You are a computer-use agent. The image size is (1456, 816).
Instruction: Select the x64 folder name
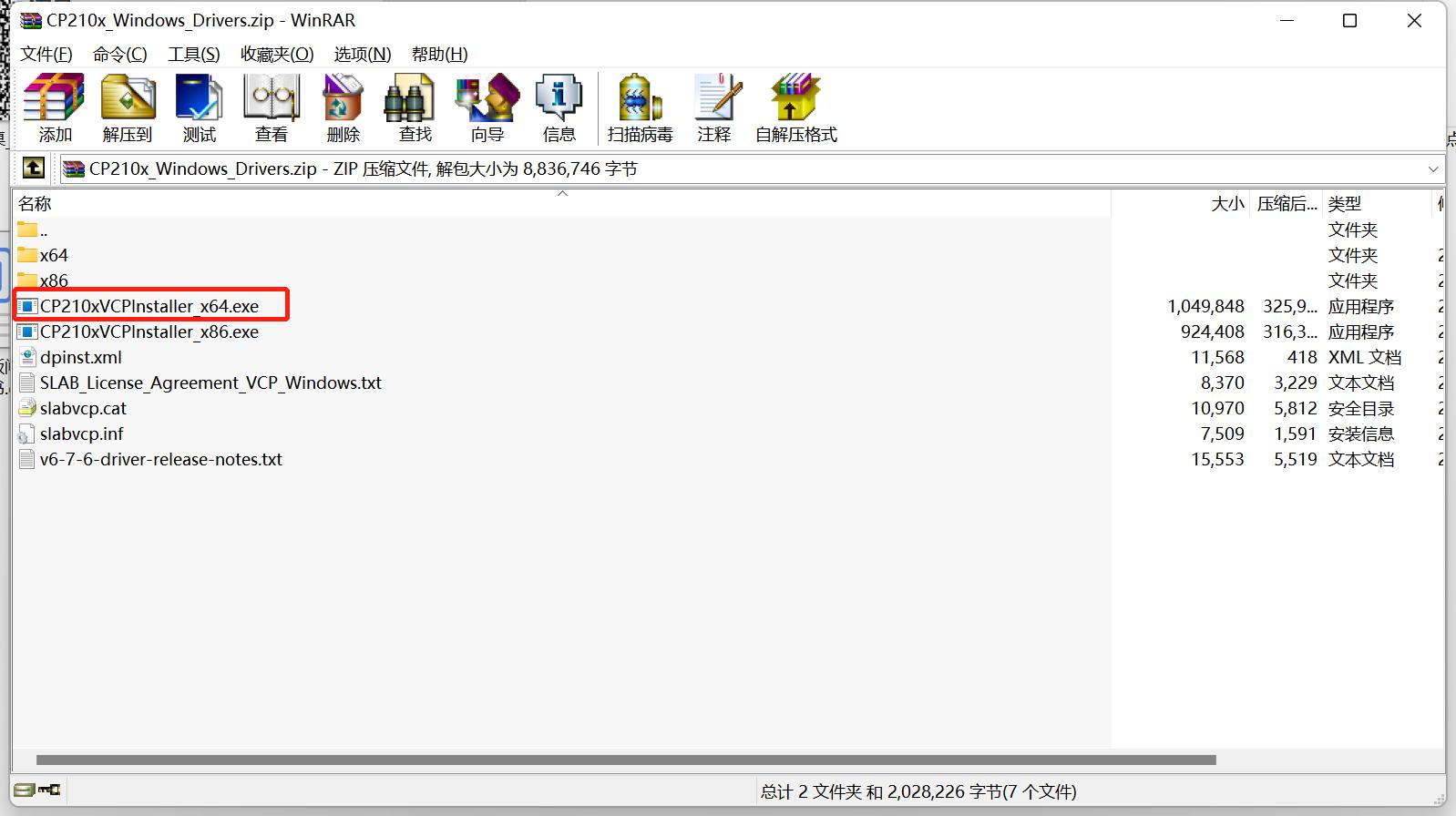54,255
